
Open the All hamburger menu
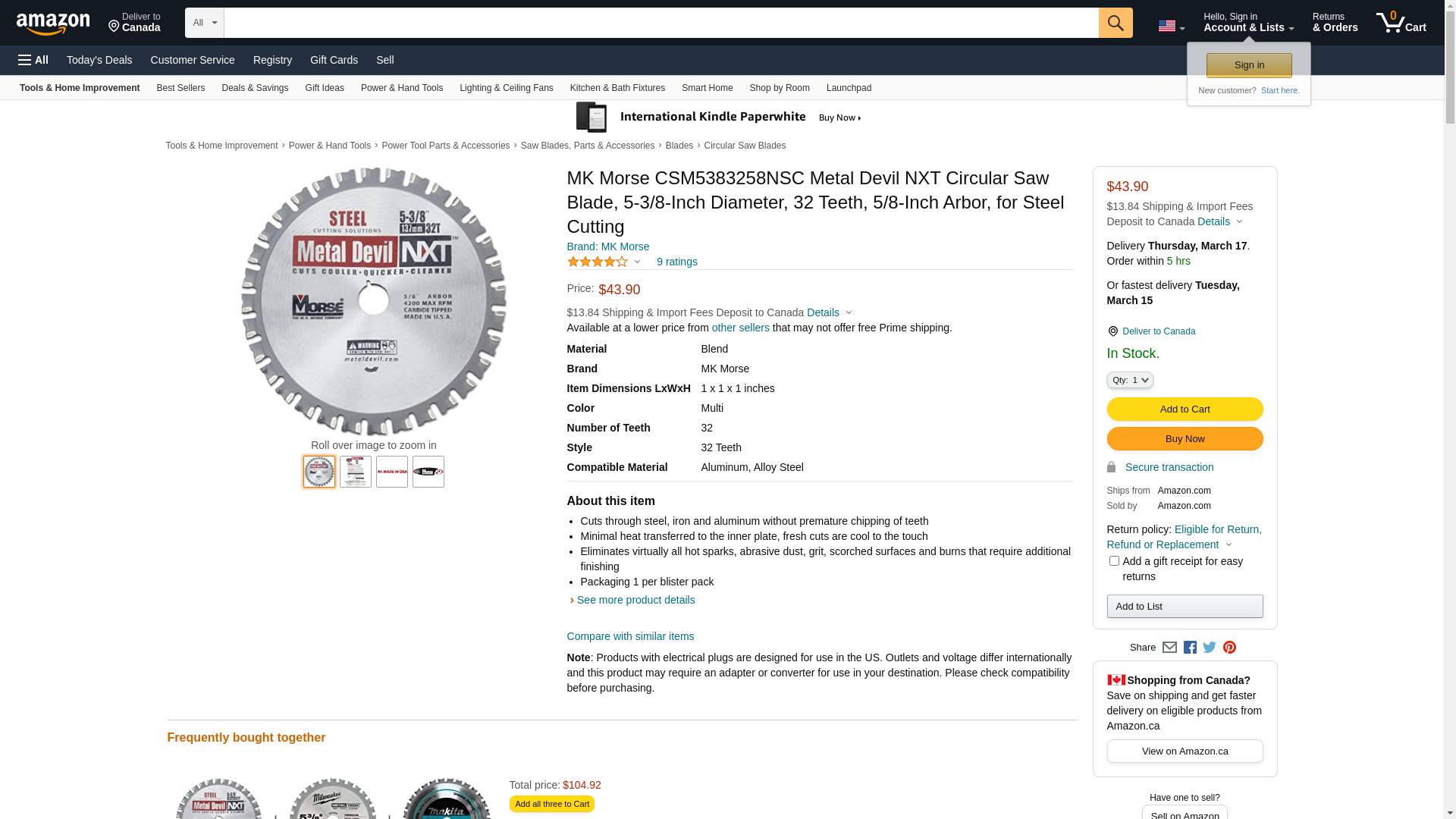pyautogui.click(x=33, y=60)
